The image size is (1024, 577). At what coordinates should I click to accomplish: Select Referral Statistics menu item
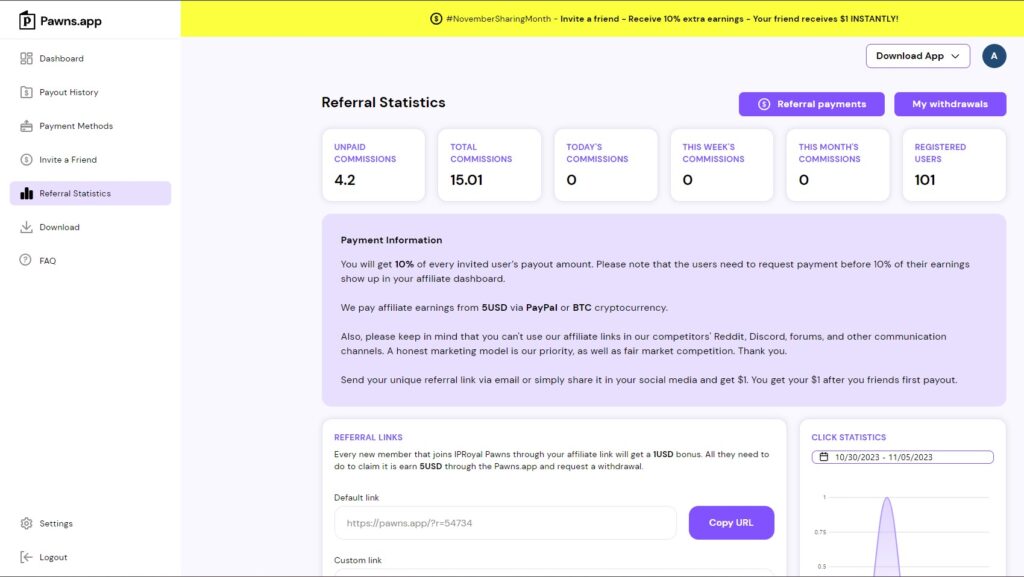coord(90,193)
